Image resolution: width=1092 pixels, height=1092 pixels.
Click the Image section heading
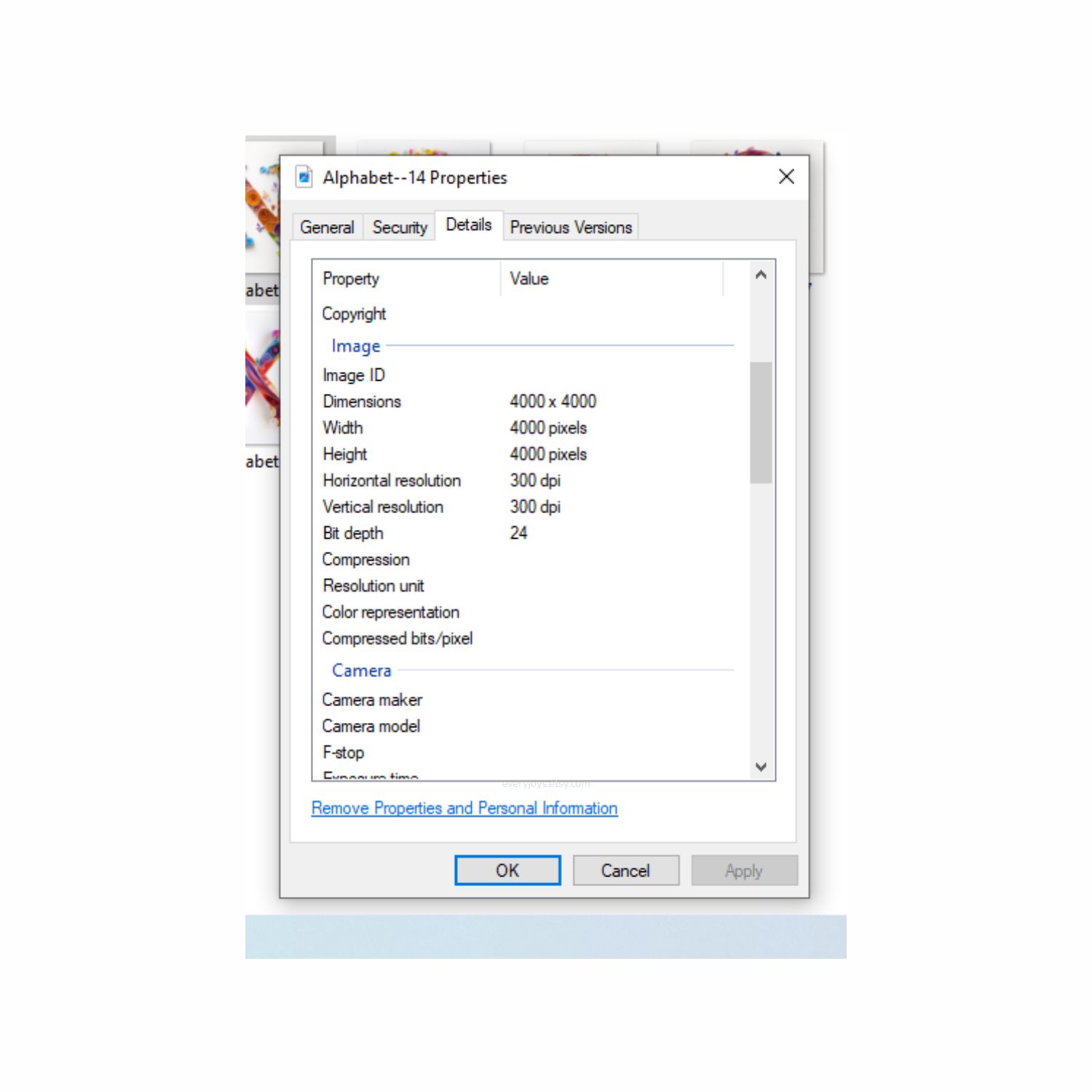coord(355,346)
